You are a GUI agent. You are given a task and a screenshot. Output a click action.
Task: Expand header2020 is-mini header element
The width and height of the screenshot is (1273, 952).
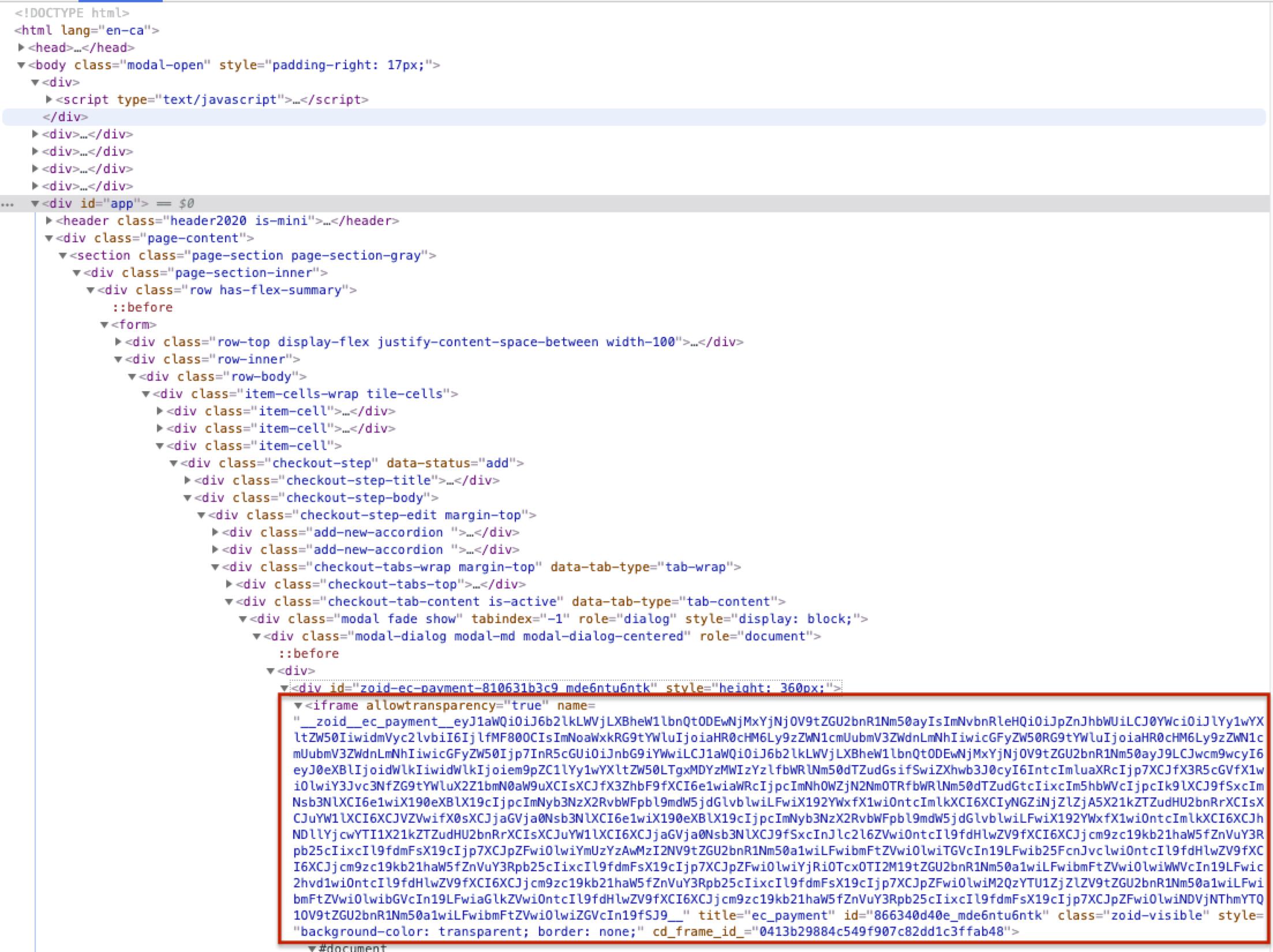pos(49,220)
